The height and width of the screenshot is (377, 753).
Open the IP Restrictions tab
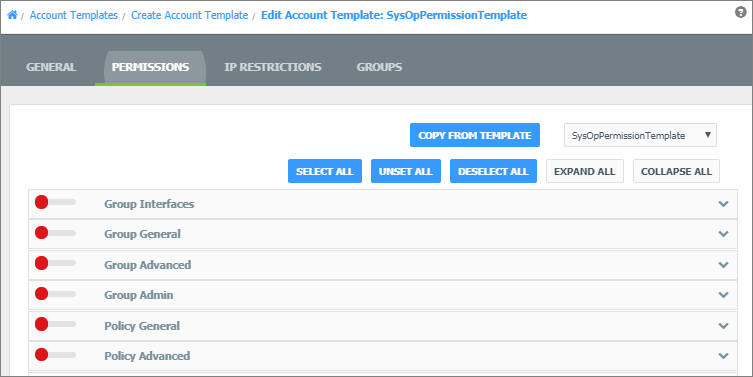273,67
